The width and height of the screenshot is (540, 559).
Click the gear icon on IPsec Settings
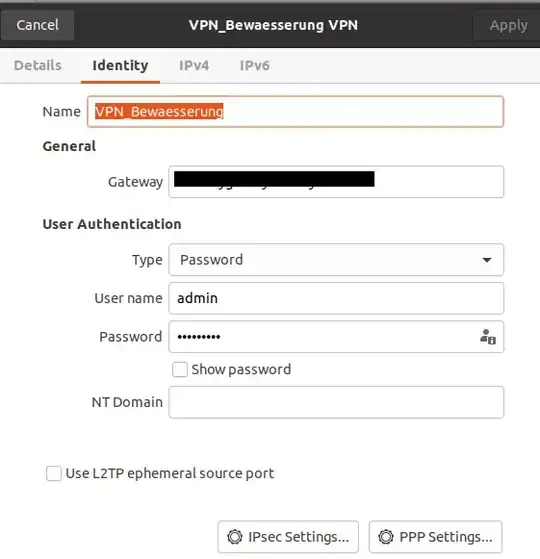click(x=235, y=537)
